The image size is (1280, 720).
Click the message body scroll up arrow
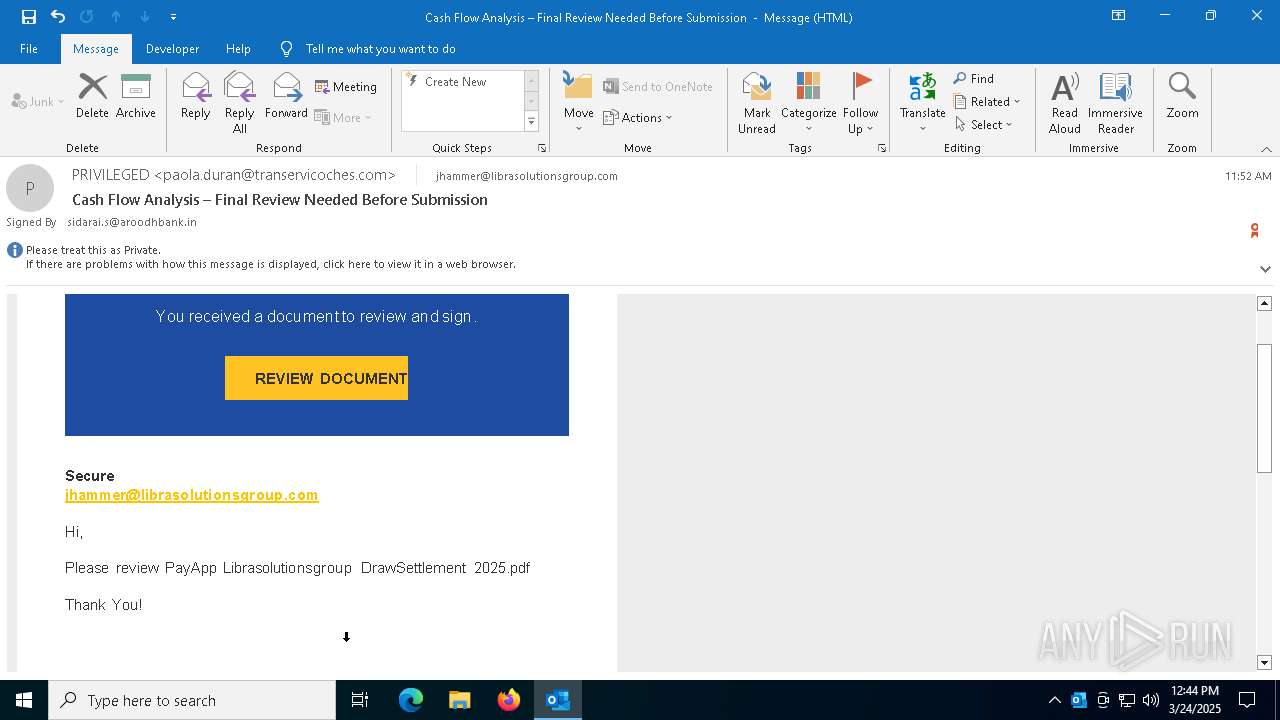[1264, 303]
